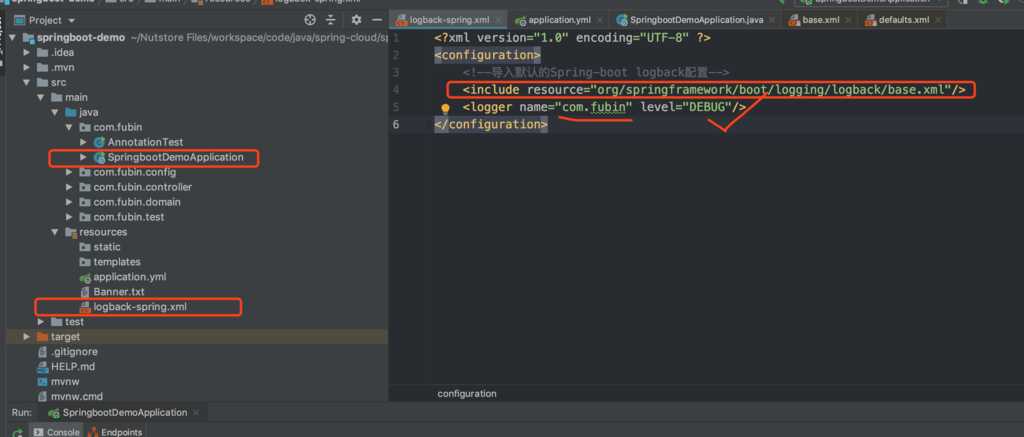This screenshot has height=437, width=1024.
Task: Close the SpringbootDemoApplication run tab
Action: 195,413
